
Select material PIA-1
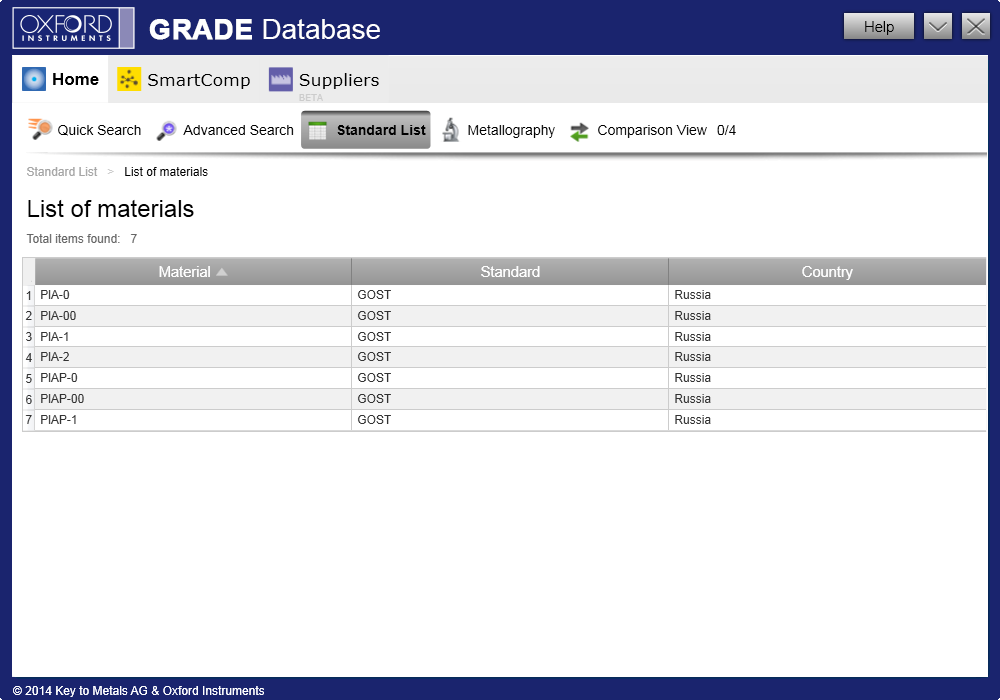tap(54, 337)
